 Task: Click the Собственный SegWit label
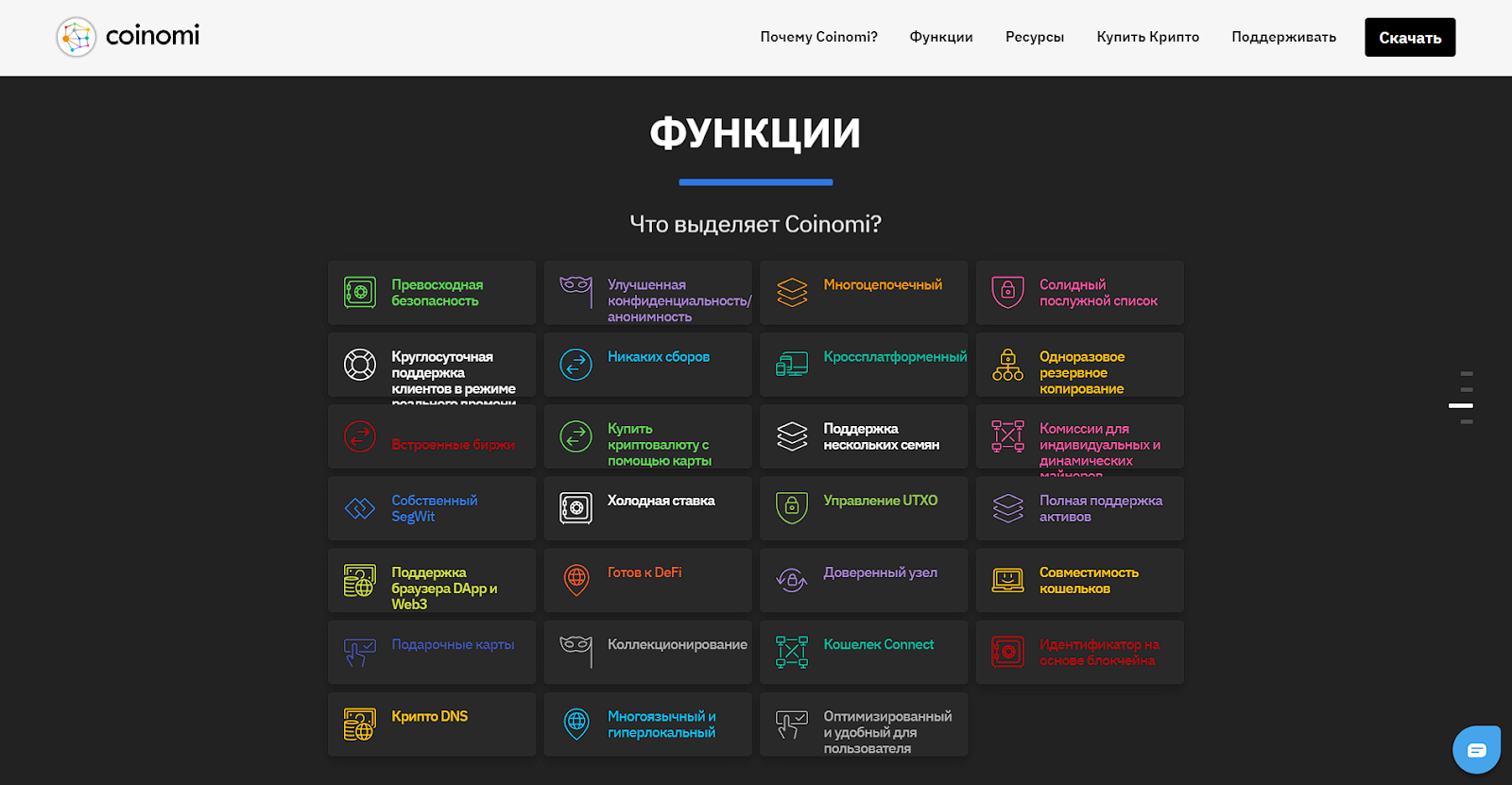pyautogui.click(x=435, y=508)
